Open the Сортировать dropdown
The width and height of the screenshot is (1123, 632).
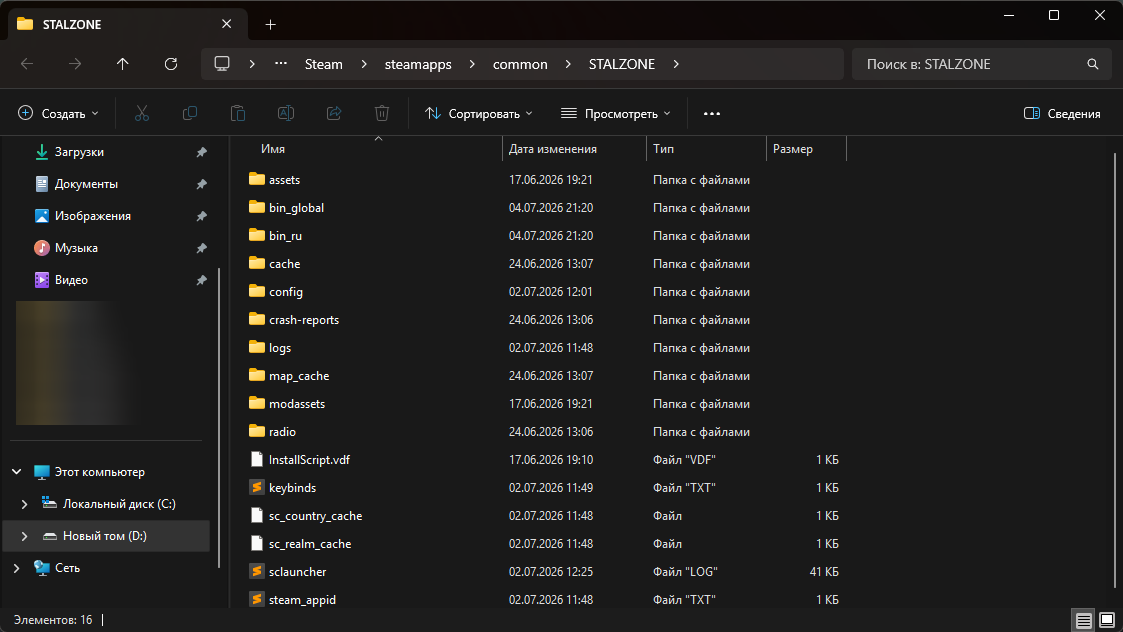pyautogui.click(x=478, y=113)
